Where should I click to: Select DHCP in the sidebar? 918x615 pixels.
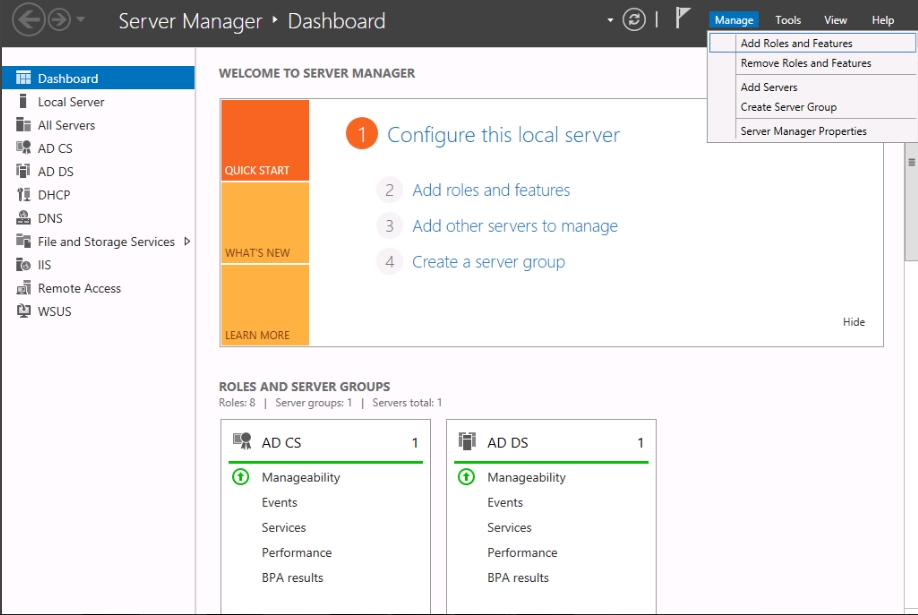(54, 195)
